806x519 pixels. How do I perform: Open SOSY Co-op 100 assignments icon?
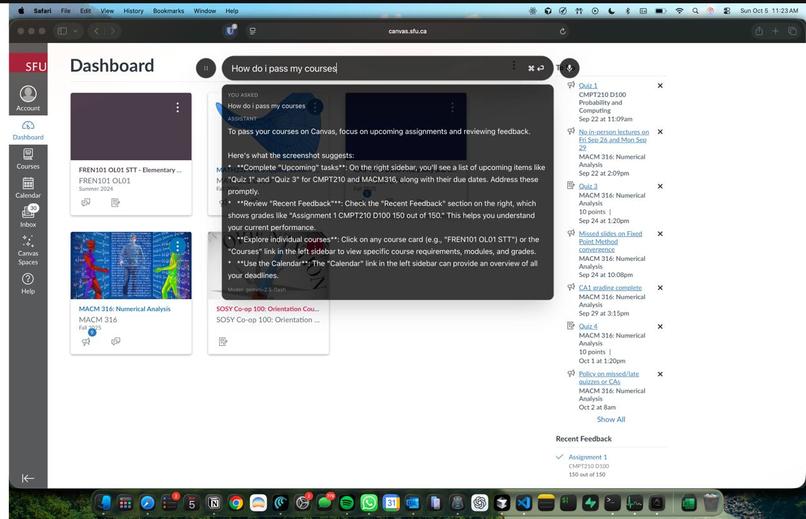pos(223,341)
